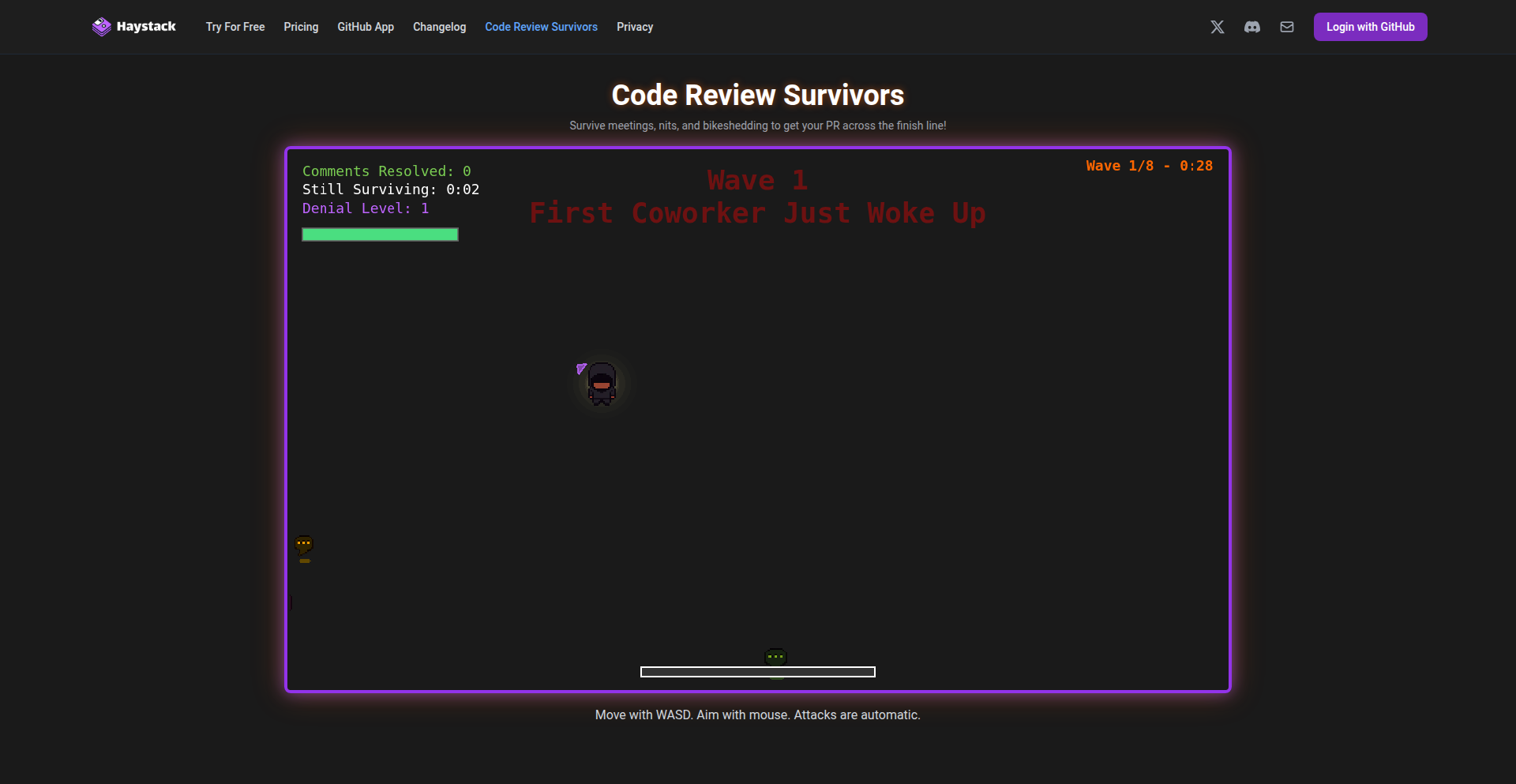View the Changelog page
The image size is (1516, 784).
click(439, 27)
